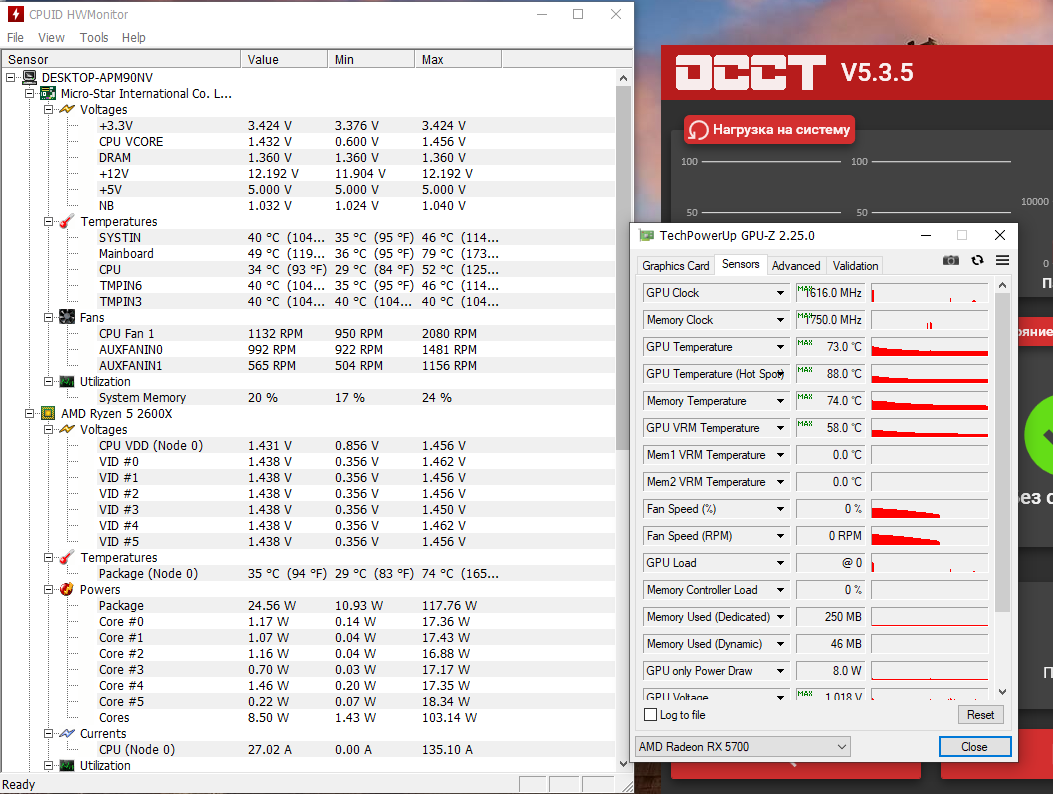The height and width of the screenshot is (794, 1053).
Task: Collapse the motherboard Voltages group
Action: tap(48, 109)
